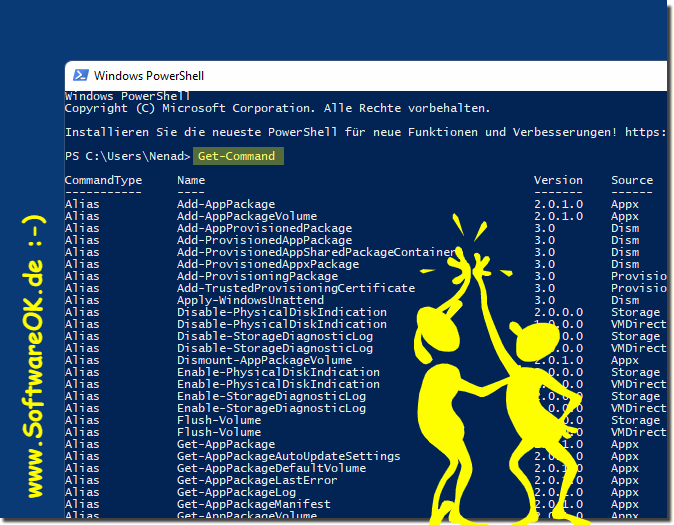Select the Get-AppPackageLastError entry
Image resolution: width=674 pixels, height=525 pixels.
pyautogui.click(x=257, y=480)
